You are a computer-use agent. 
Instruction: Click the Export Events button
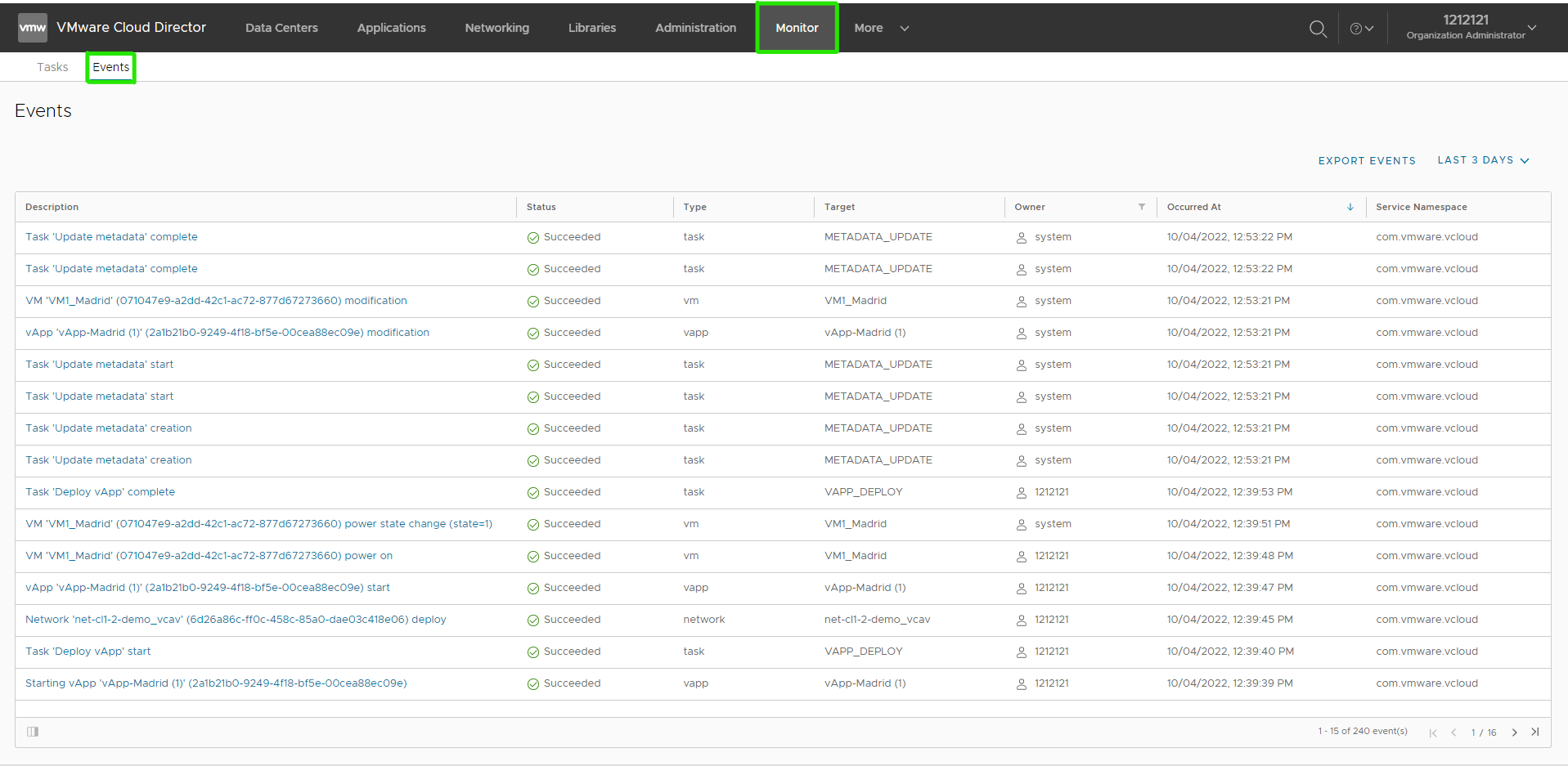pos(1367,161)
